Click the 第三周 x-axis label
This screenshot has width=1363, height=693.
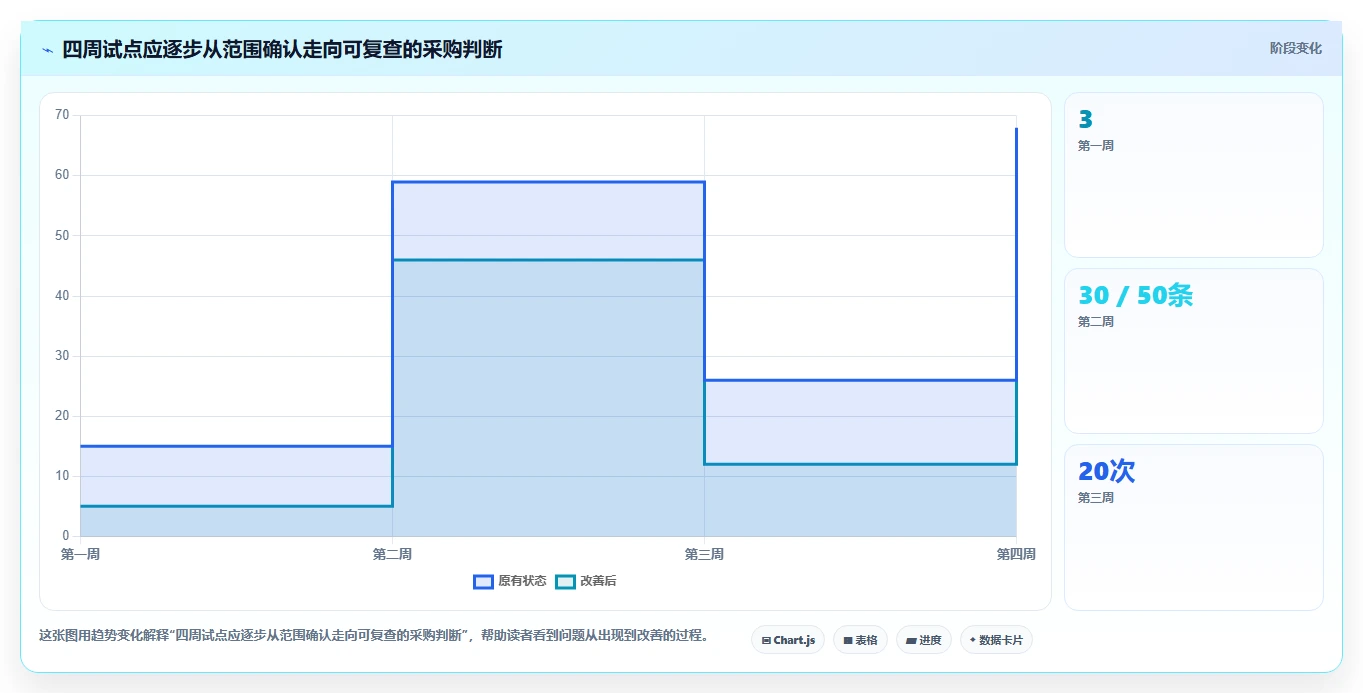[x=704, y=554]
